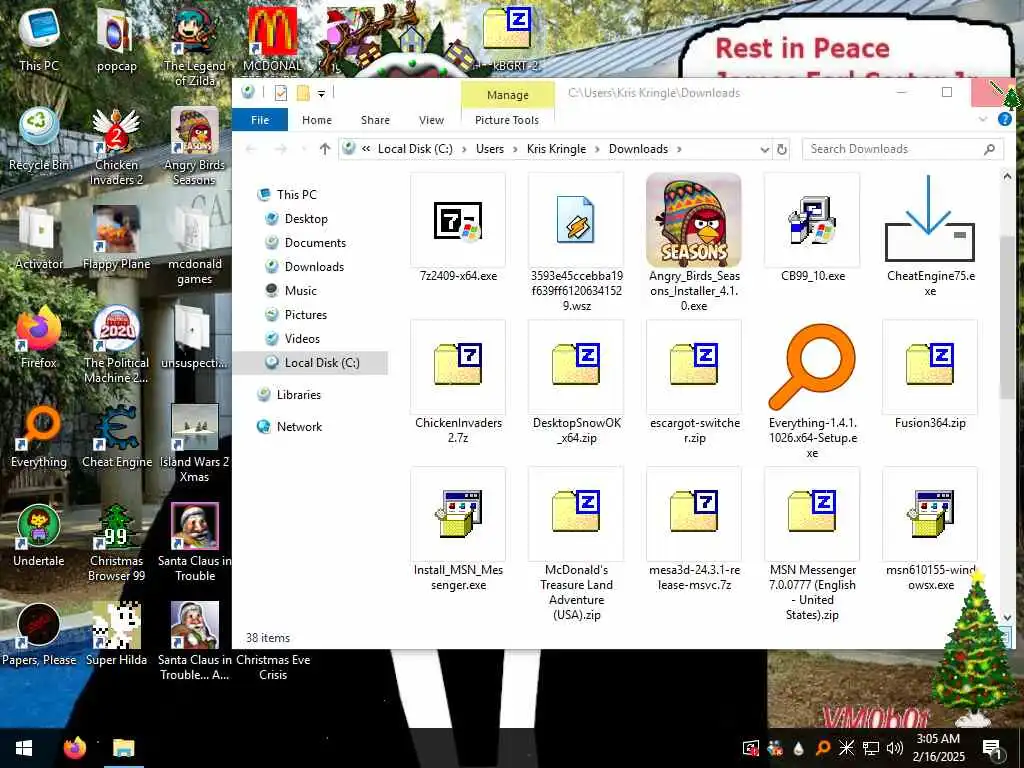The height and width of the screenshot is (768, 1024).
Task: Click Local Disk (C:) breadcrumb
Action: [x=415, y=149]
